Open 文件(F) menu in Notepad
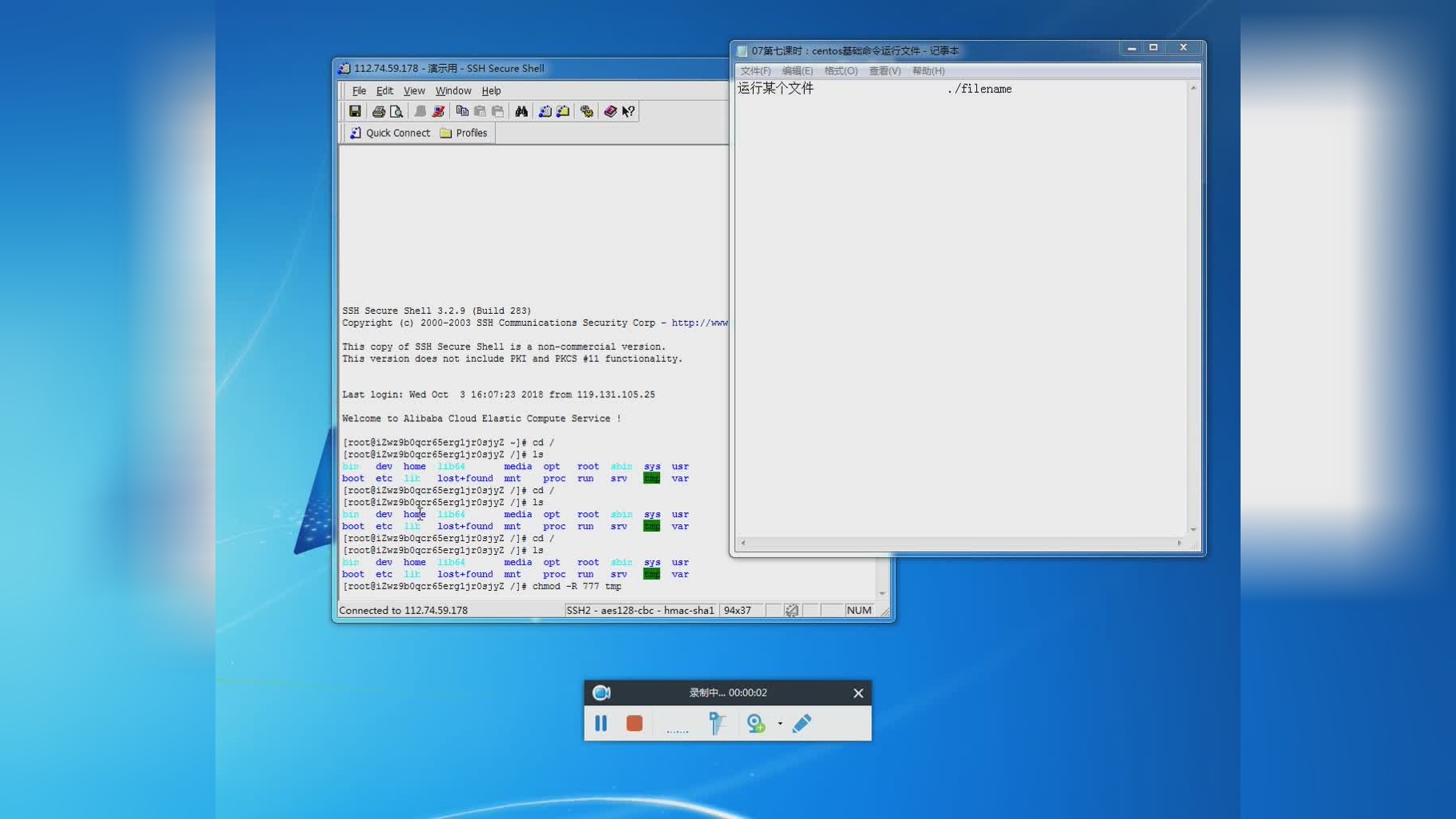This screenshot has width=1456, height=819. [x=755, y=70]
